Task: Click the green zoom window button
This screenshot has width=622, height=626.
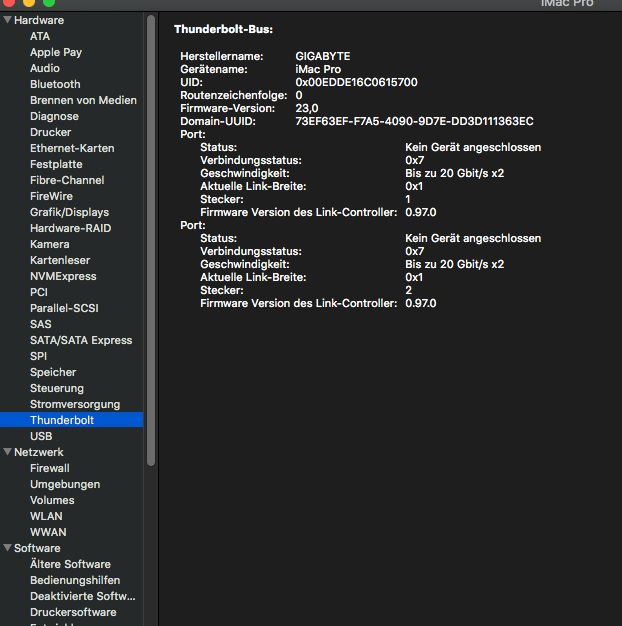Action: tap(49, 3)
